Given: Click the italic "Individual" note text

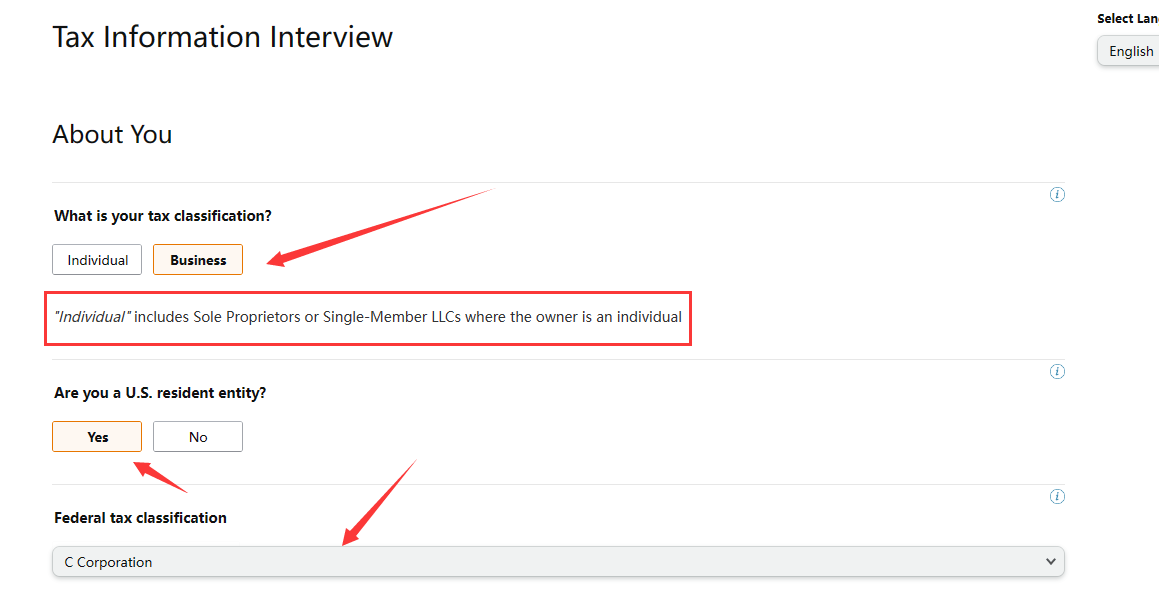Looking at the screenshot, I should tap(93, 316).
